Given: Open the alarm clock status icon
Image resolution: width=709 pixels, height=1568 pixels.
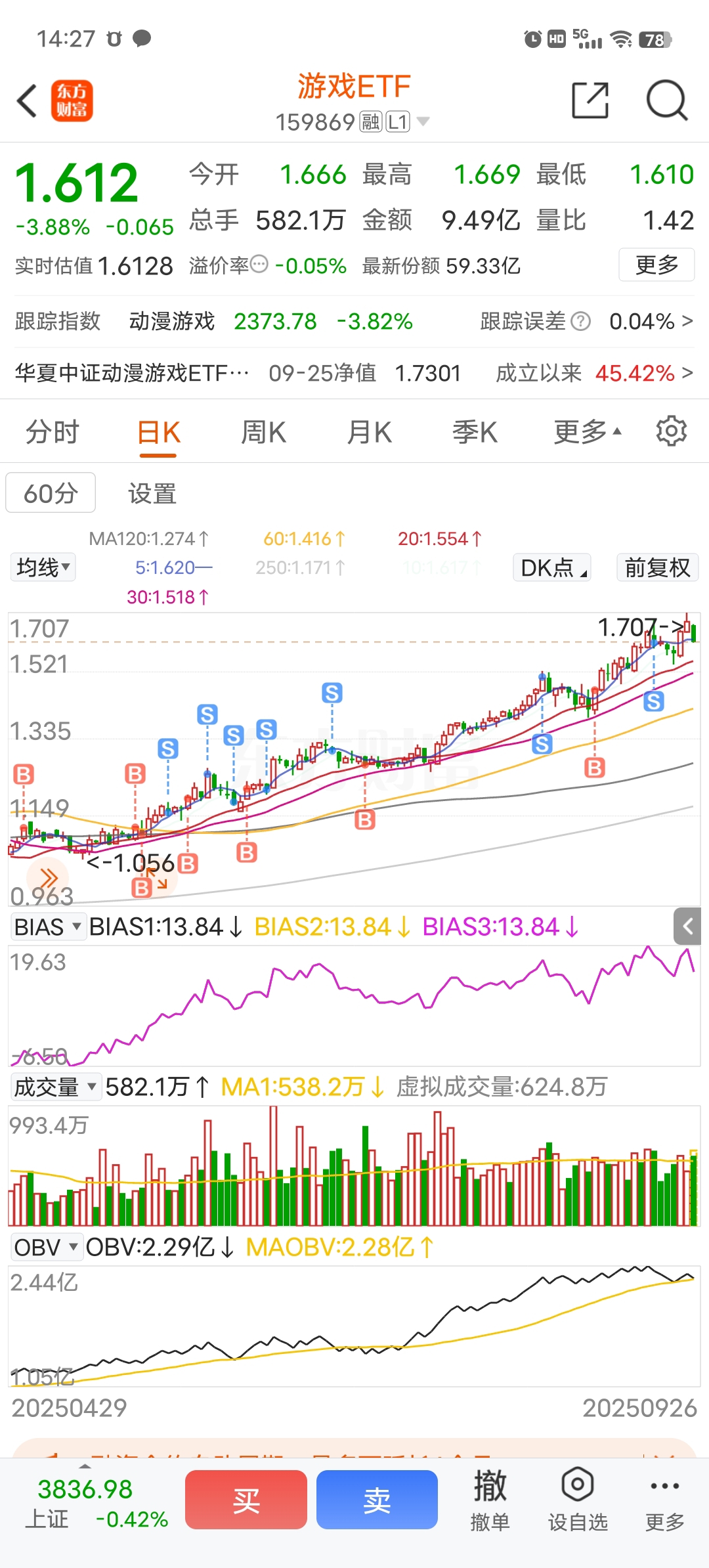Looking at the screenshot, I should 532,39.
